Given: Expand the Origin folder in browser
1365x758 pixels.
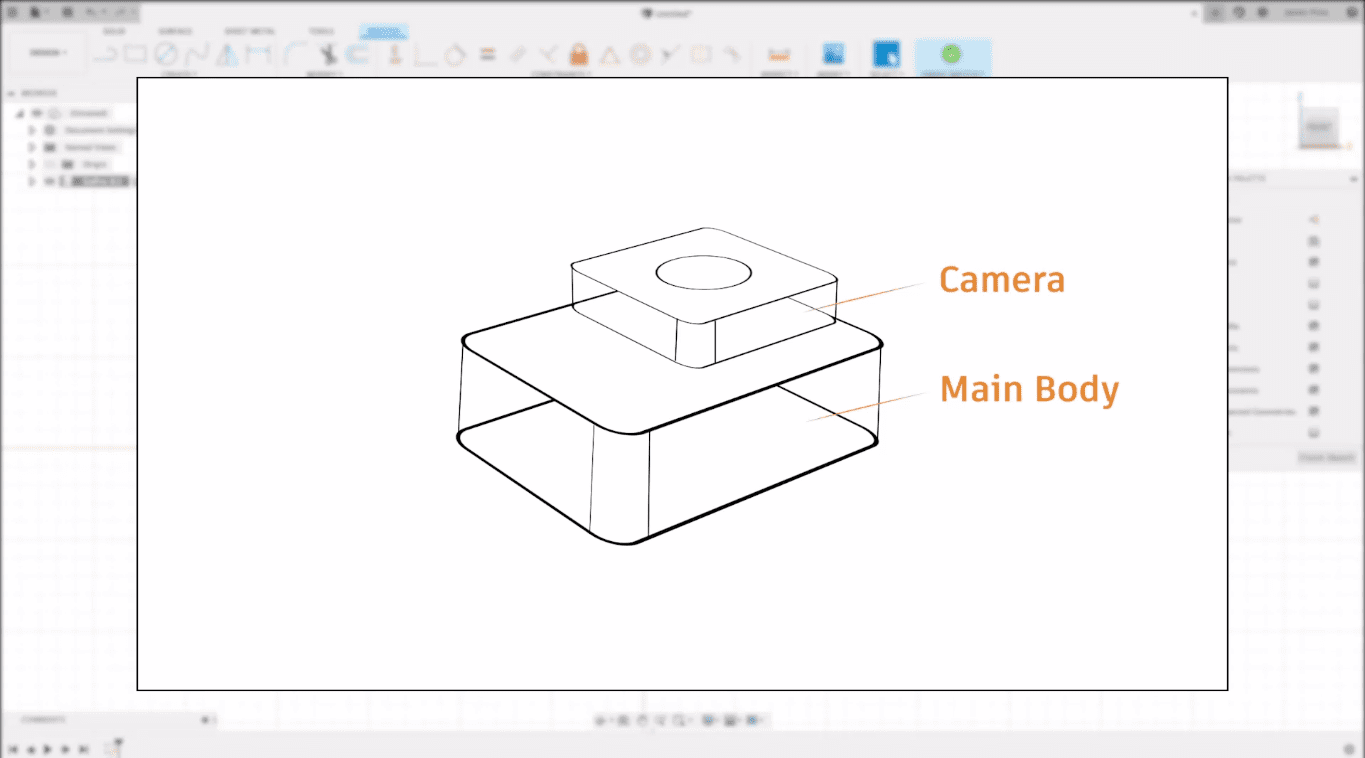Looking at the screenshot, I should 32,164.
